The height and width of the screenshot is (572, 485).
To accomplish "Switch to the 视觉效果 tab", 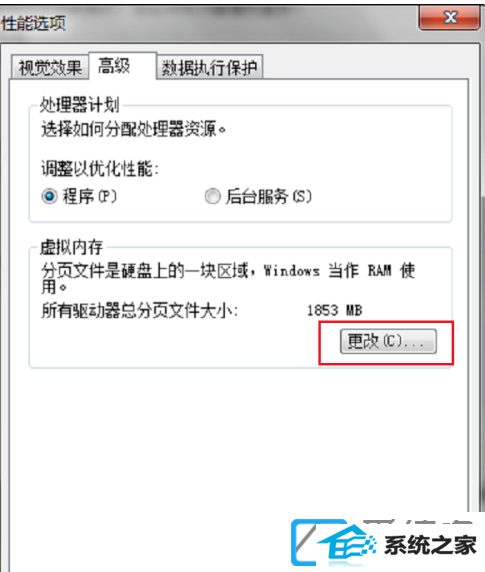I will (x=50, y=67).
